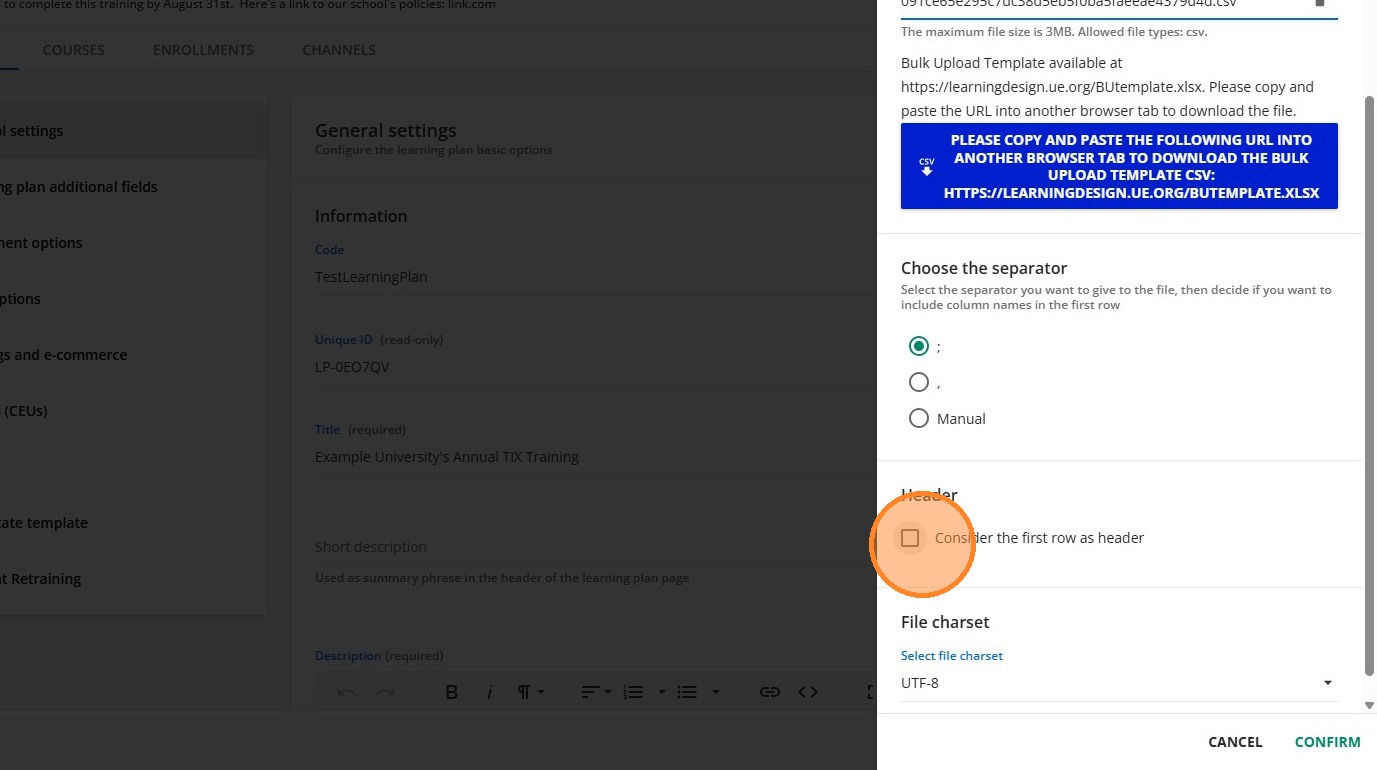Viewport: 1377px width, 770px height.
Task: Select the semicolon separator option
Action: pyautogui.click(x=919, y=346)
